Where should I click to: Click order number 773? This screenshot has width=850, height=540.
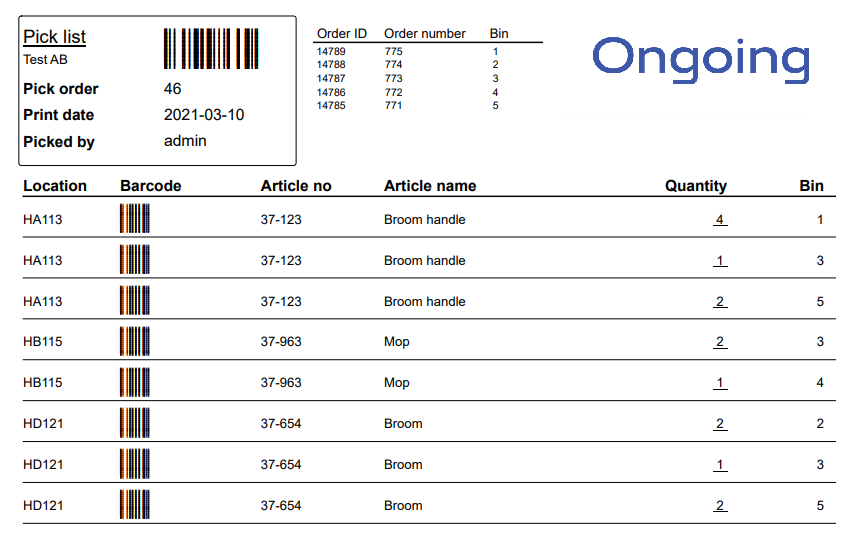[394, 79]
